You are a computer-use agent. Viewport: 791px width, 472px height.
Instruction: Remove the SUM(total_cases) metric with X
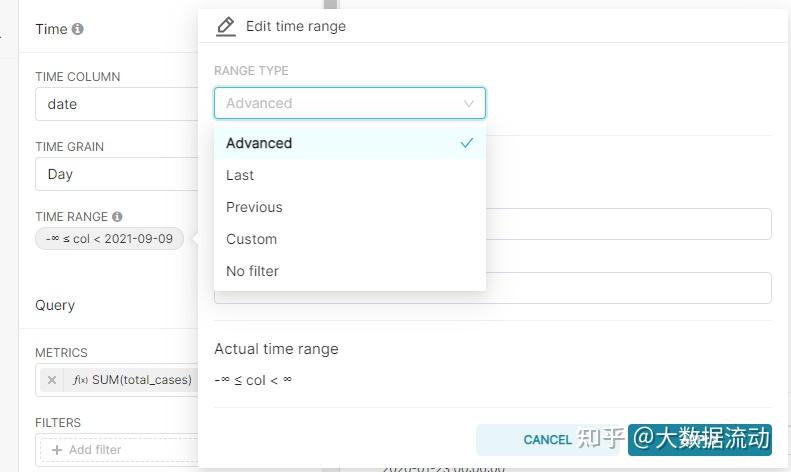point(52,380)
